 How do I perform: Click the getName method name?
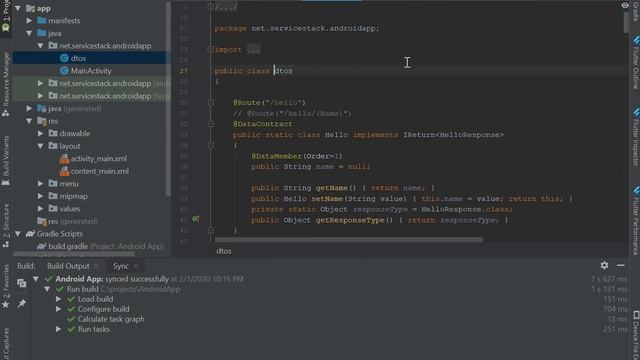point(332,188)
